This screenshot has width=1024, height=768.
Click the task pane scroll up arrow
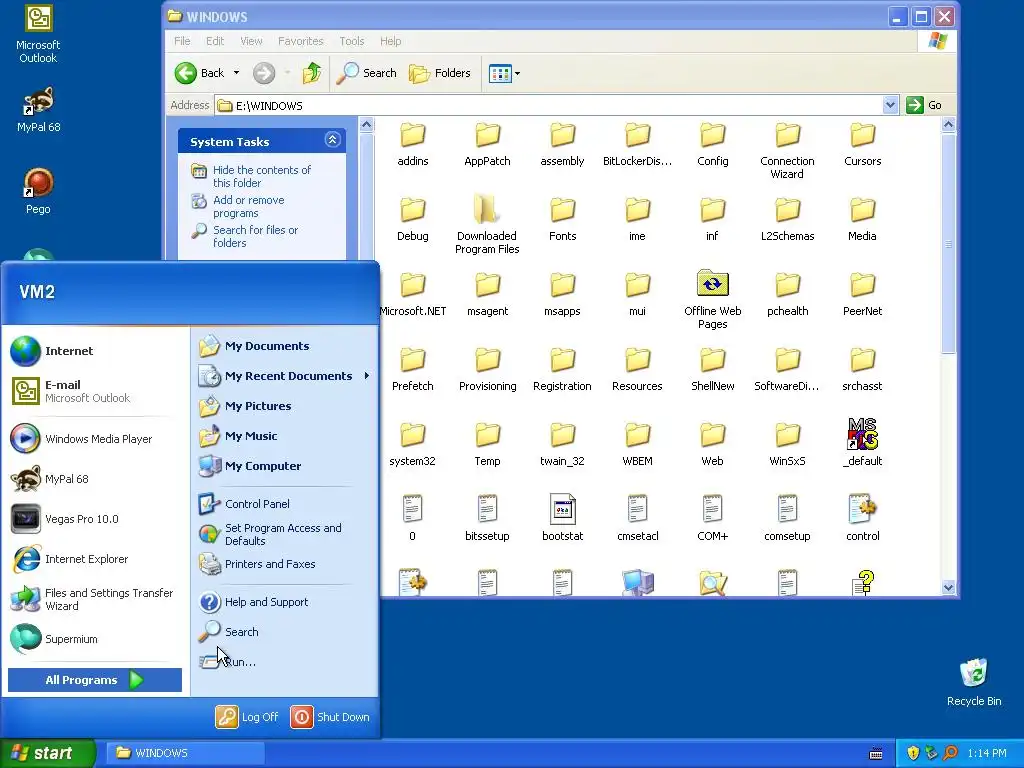(x=366, y=124)
